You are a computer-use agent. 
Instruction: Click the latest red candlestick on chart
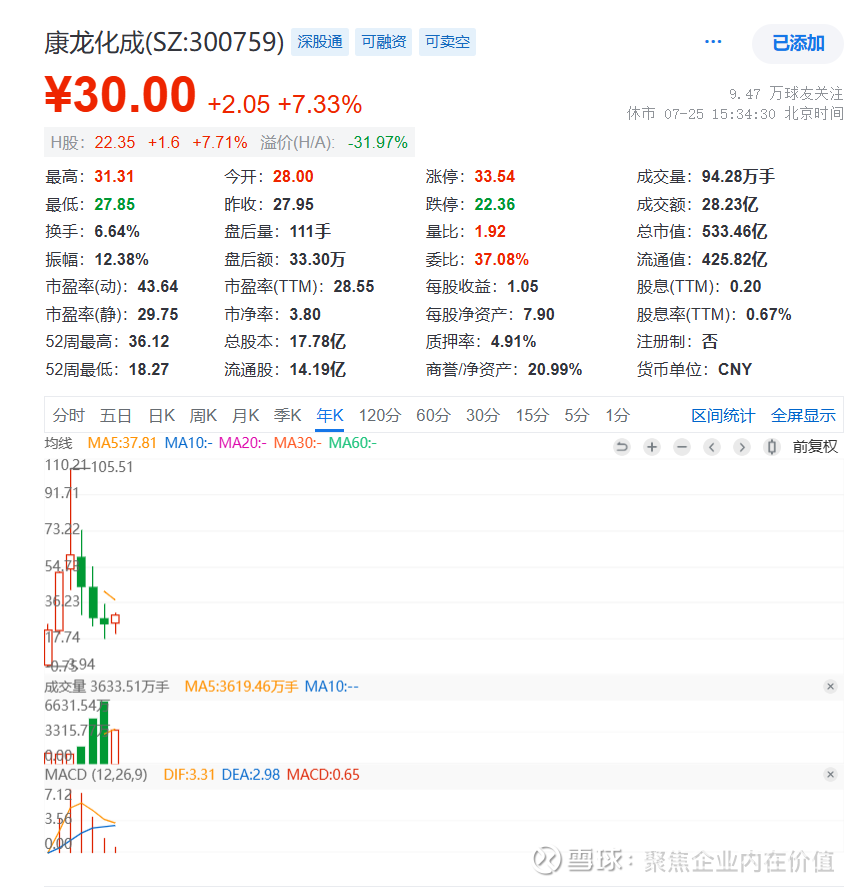pos(115,619)
